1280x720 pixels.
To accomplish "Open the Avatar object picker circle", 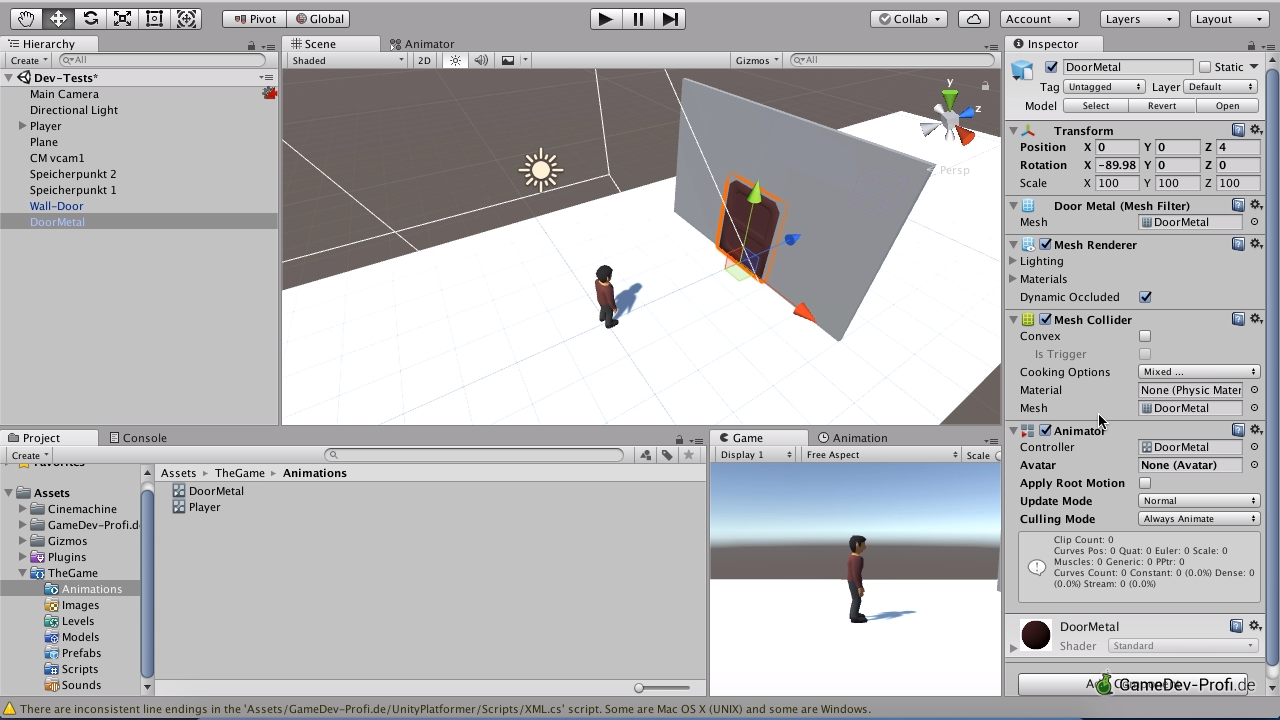I will [1255, 465].
